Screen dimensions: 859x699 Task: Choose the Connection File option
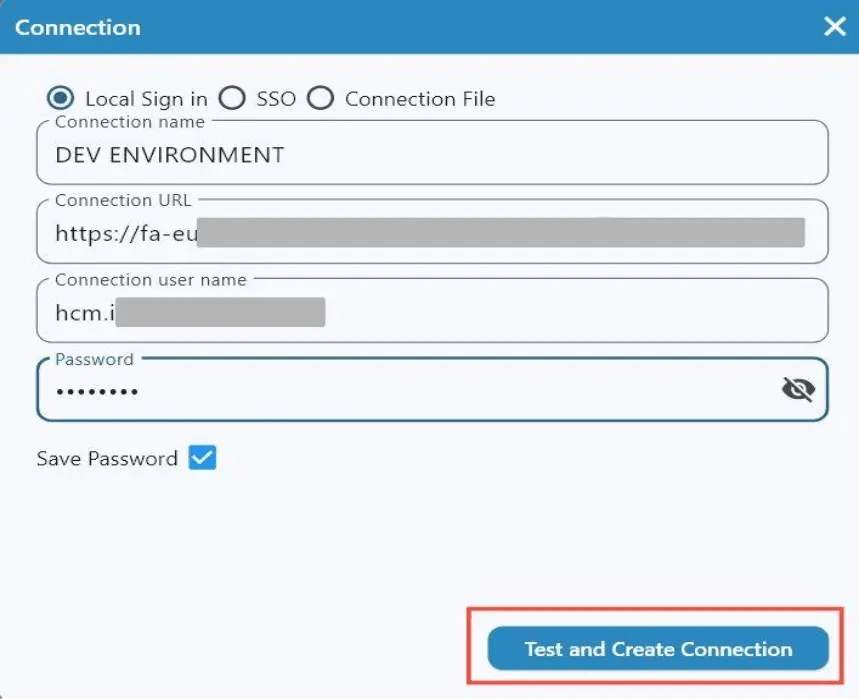tap(321, 98)
